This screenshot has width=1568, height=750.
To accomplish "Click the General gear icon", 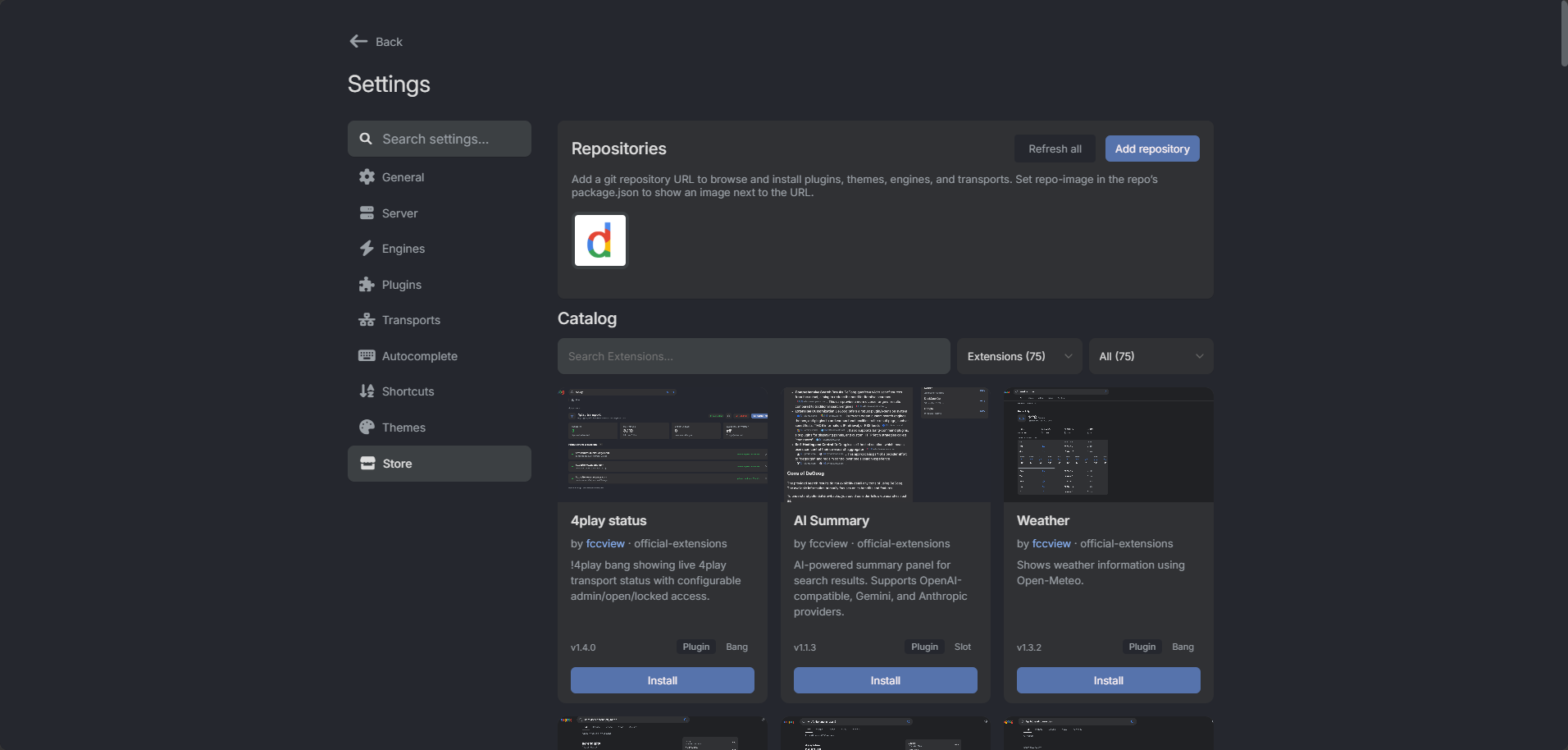I will pyautogui.click(x=367, y=176).
